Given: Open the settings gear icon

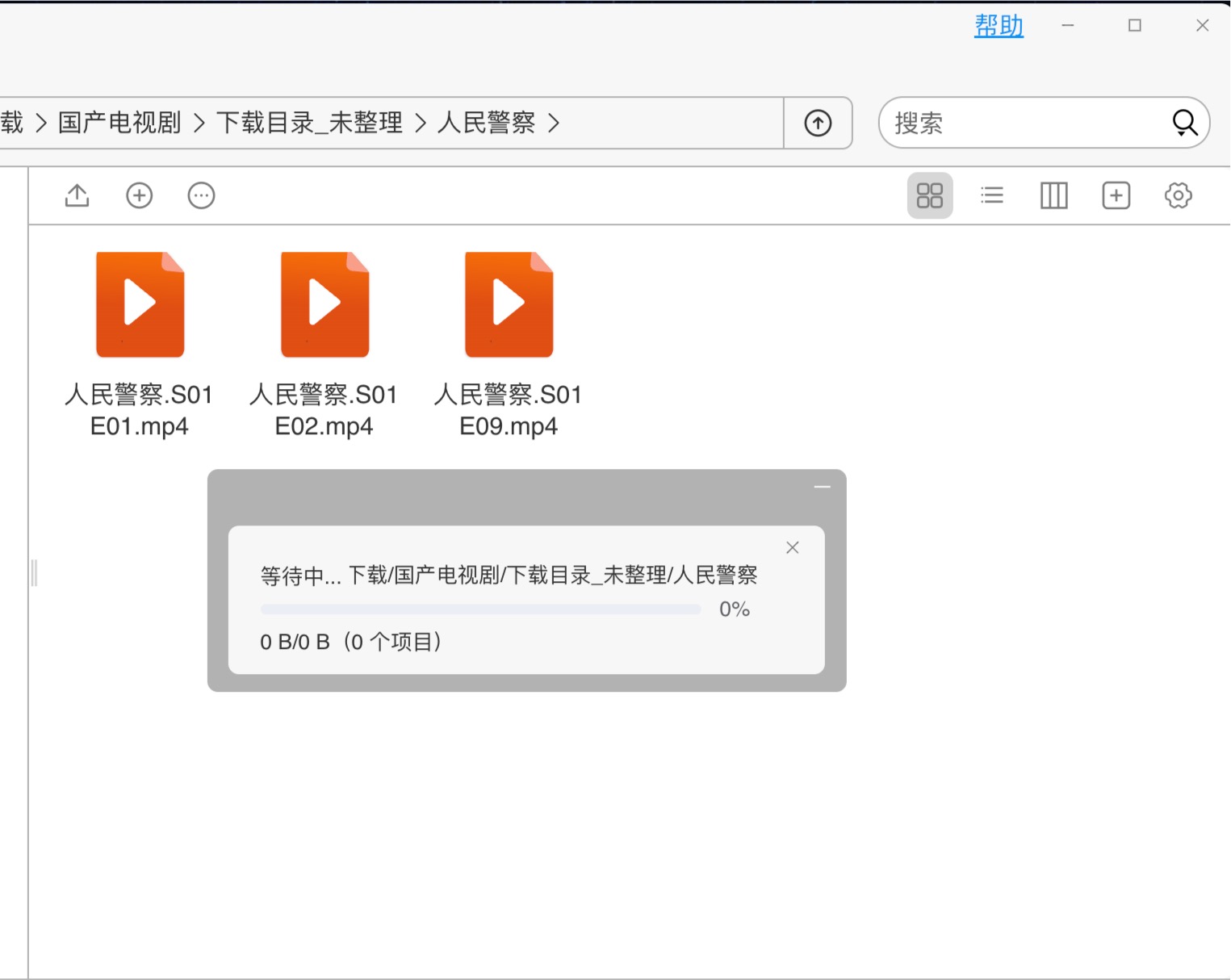Looking at the screenshot, I should (1179, 195).
